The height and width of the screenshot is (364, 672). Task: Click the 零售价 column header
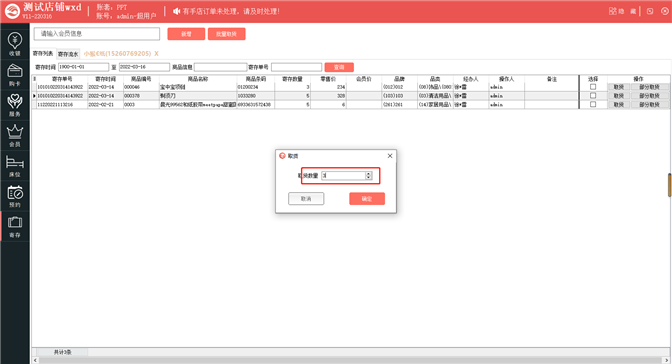coord(328,79)
